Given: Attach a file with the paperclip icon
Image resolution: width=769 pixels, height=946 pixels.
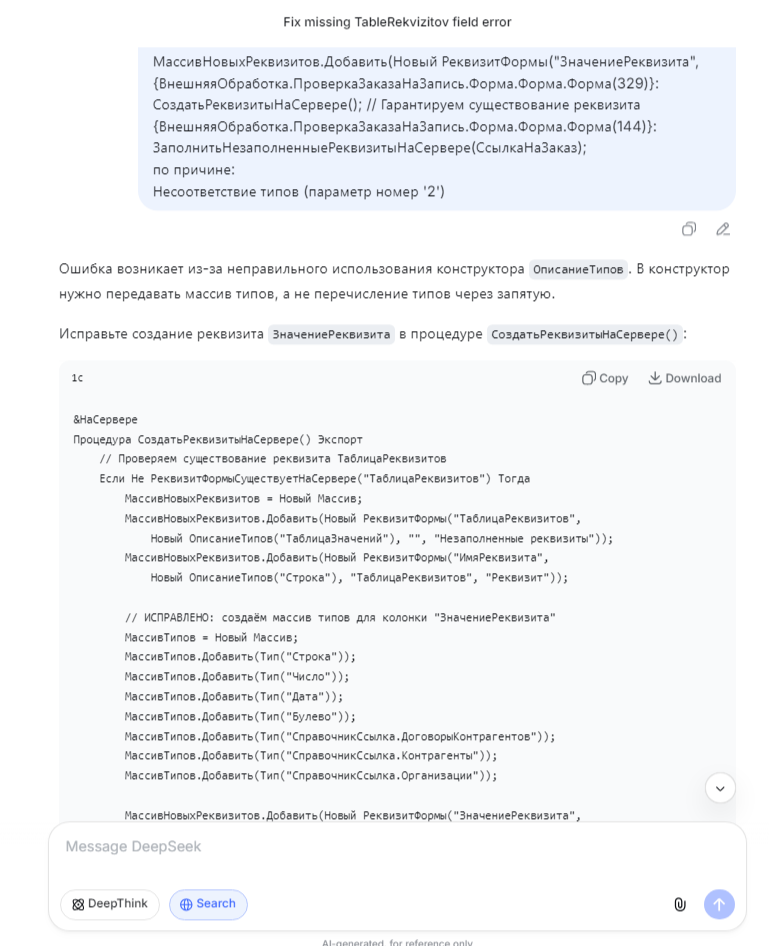Looking at the screenshot, I should point(680,904).
